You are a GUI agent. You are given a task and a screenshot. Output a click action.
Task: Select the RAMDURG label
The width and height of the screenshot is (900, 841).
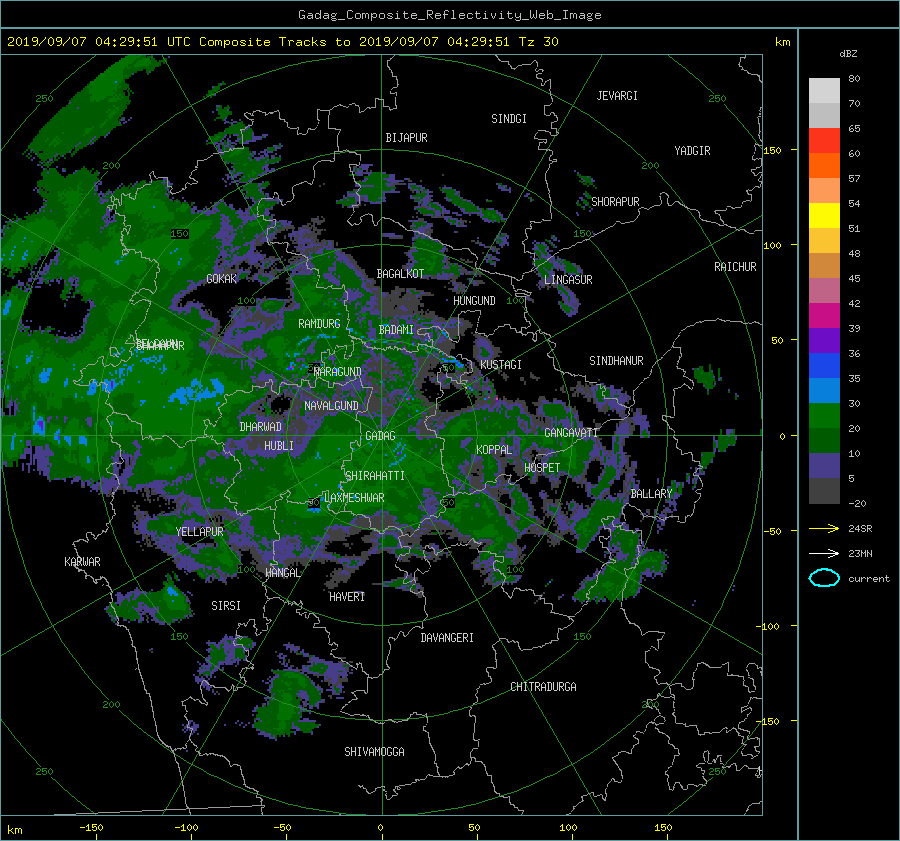click(319, 324)
